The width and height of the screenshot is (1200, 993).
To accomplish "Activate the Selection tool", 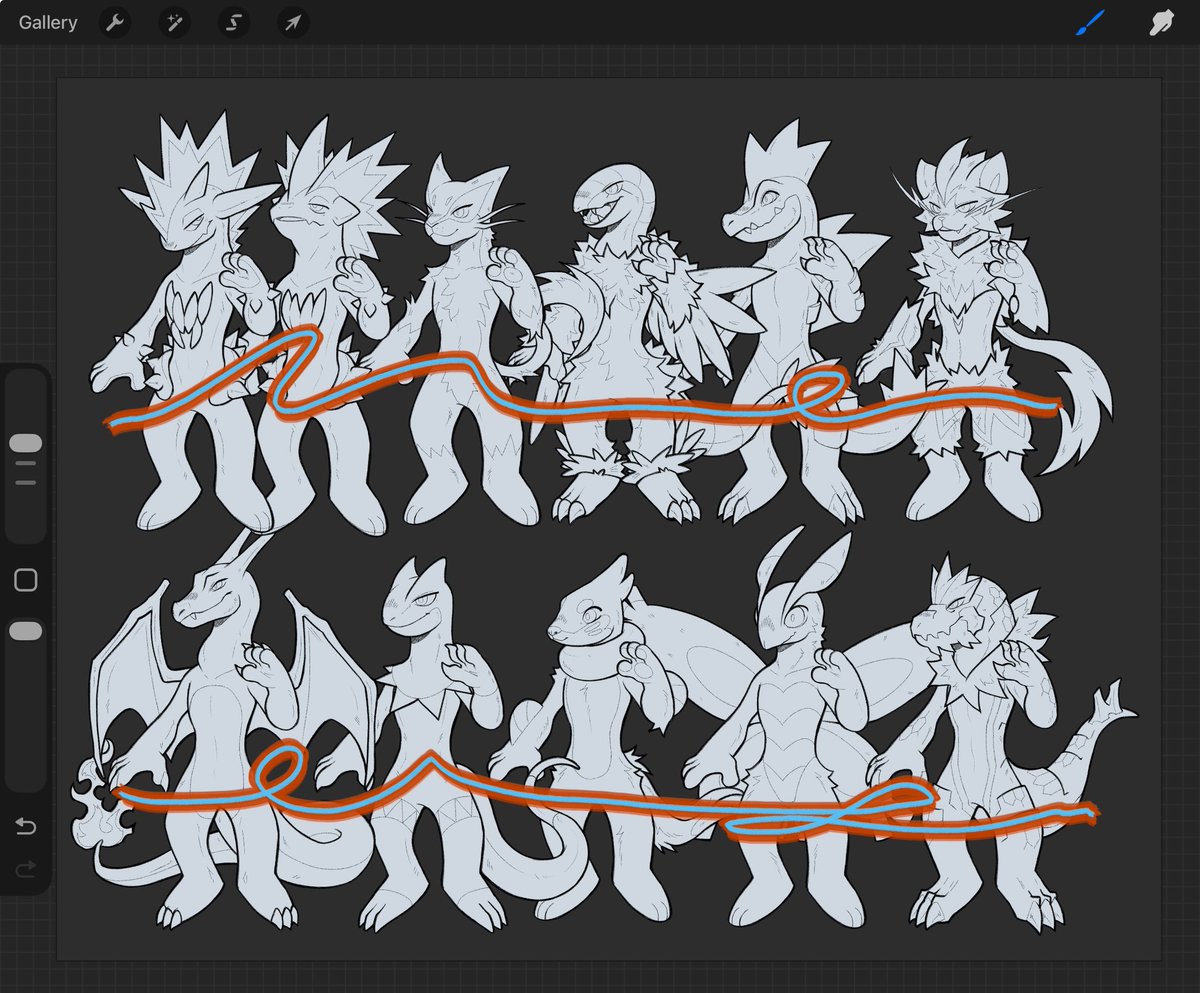I will click(x=234, y=22).
